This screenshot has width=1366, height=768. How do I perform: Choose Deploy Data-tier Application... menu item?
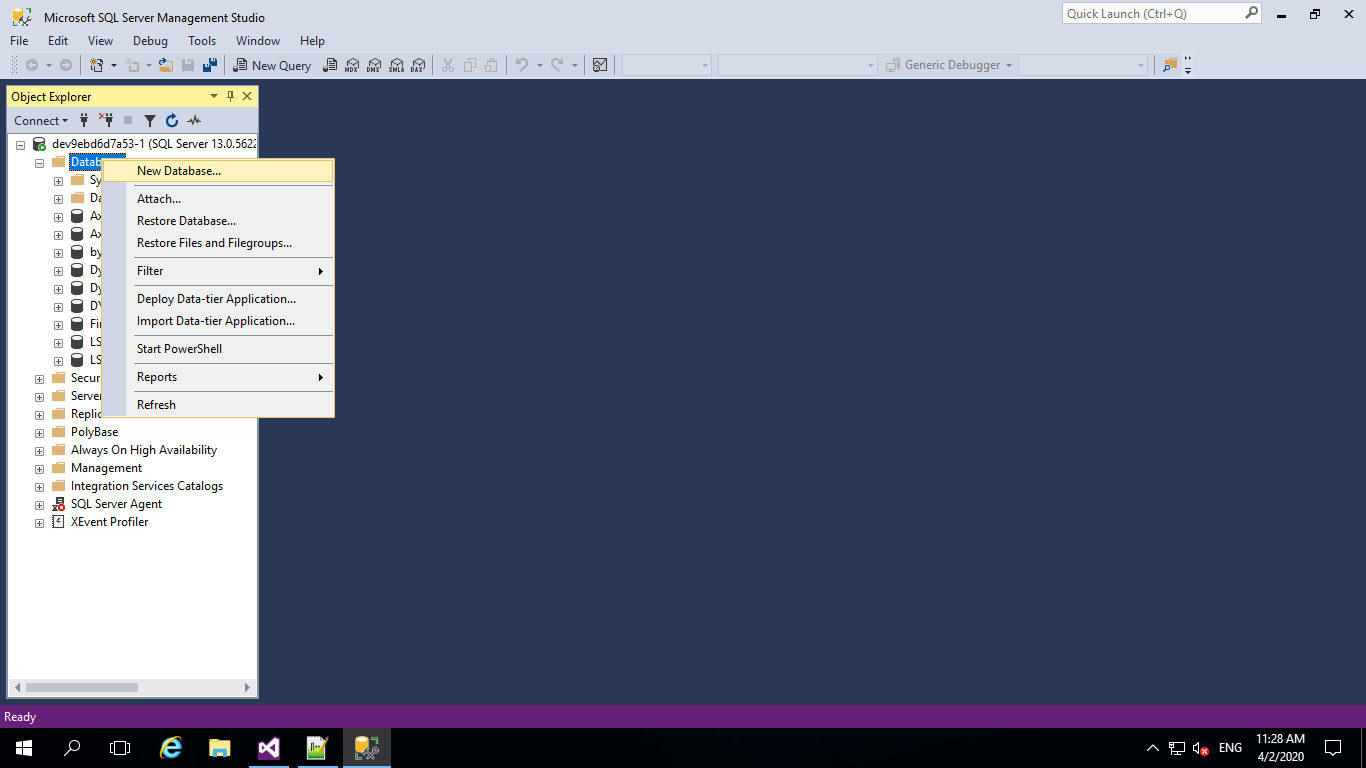tap(218, 299)
